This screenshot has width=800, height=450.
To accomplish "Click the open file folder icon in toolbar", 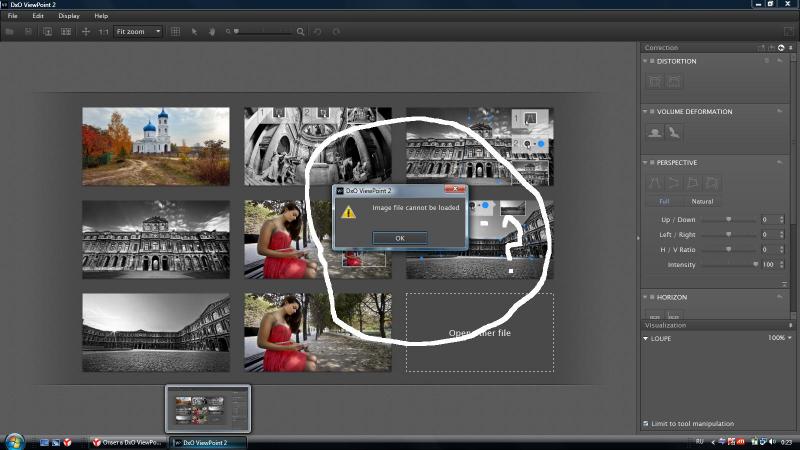I will (9, 32).
